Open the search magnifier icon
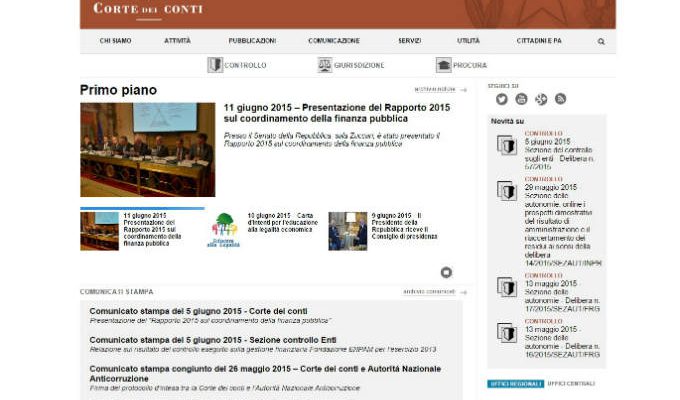Viewport: 680px width, 400px height. click(601, 42)
